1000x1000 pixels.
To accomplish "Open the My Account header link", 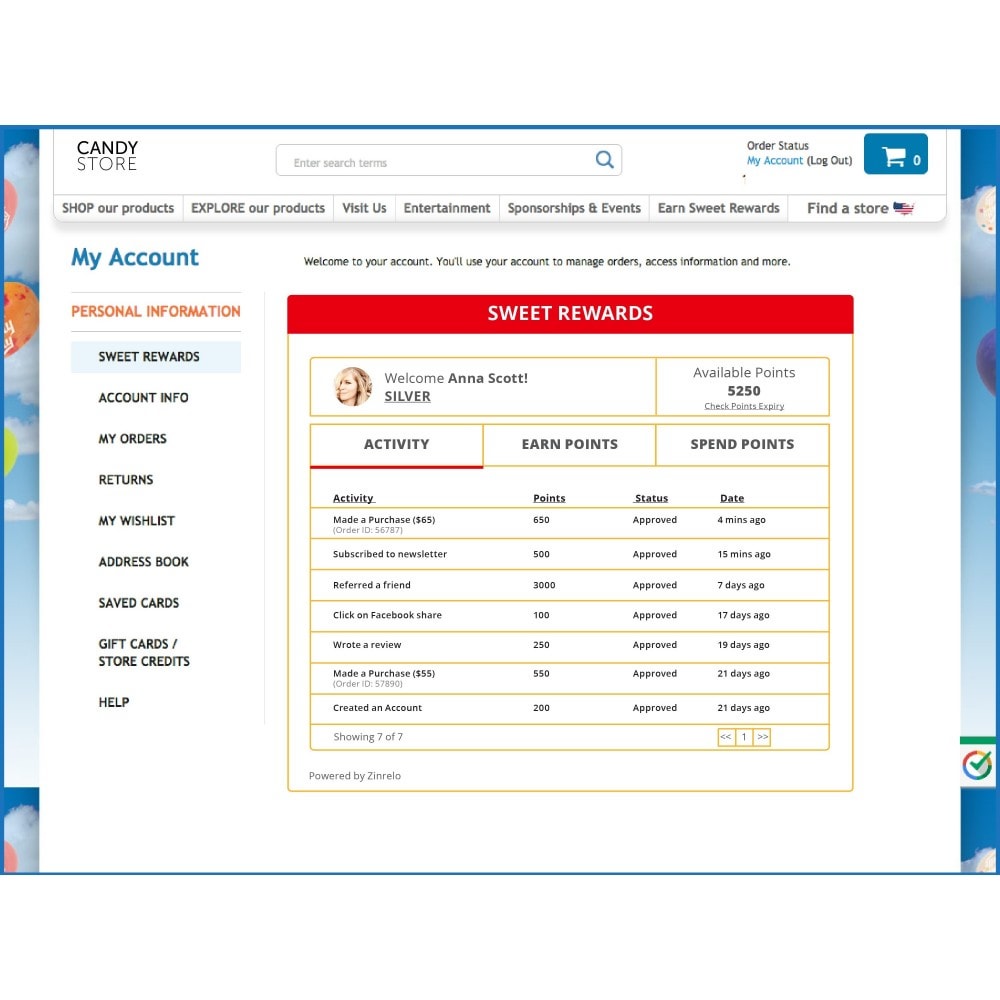I will 774,161.
